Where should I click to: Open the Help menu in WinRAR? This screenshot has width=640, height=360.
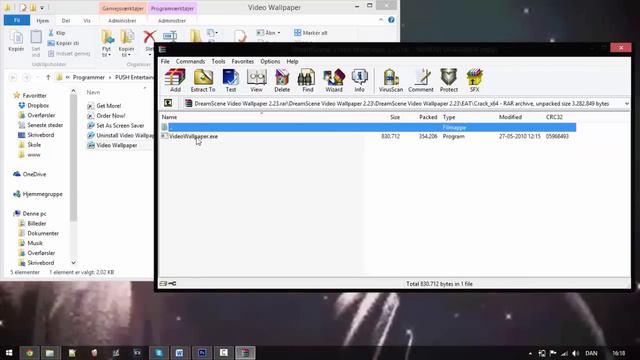(x=292, y=61)
